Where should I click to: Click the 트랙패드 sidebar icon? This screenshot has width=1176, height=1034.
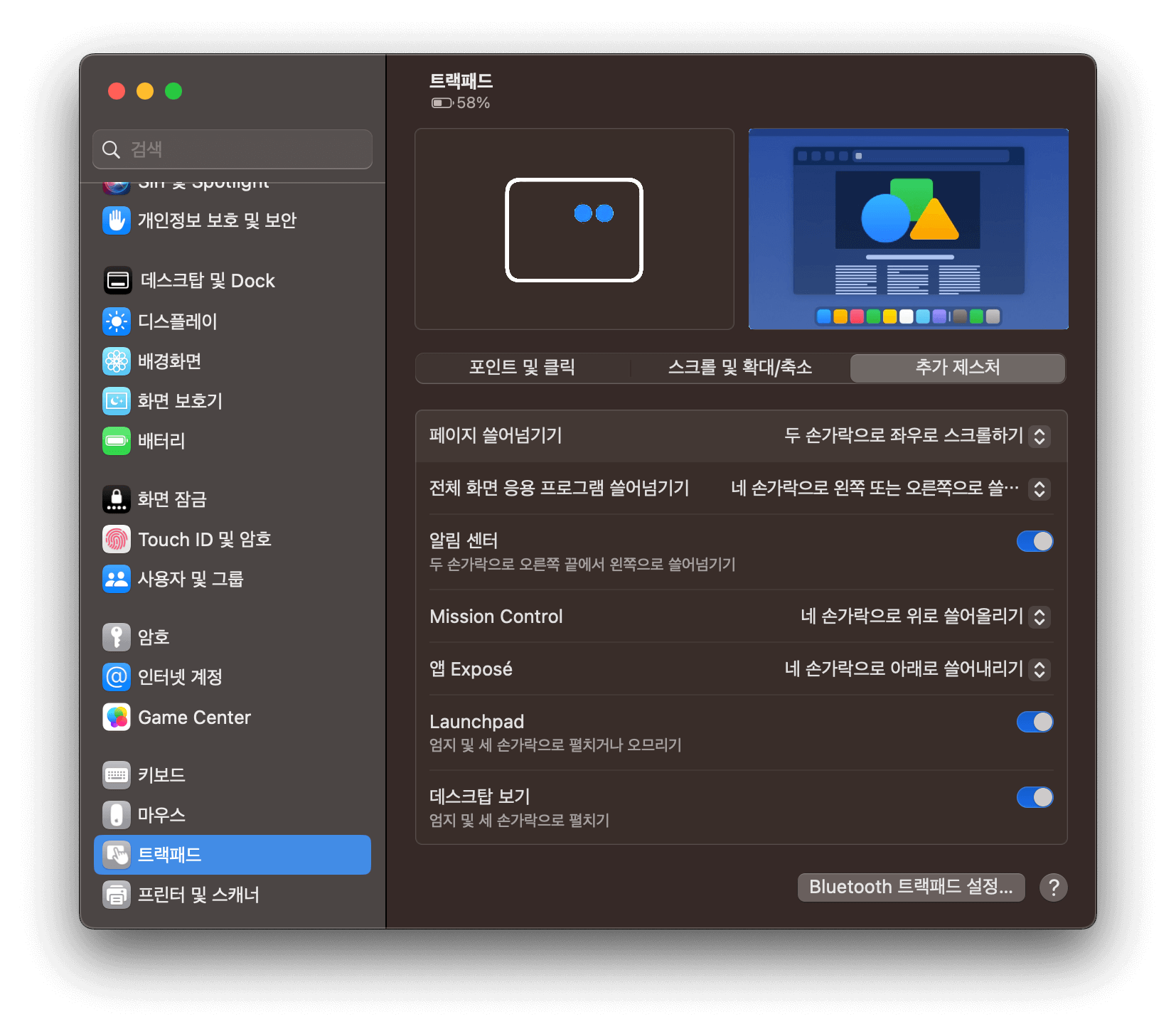[x=117, y=855]
